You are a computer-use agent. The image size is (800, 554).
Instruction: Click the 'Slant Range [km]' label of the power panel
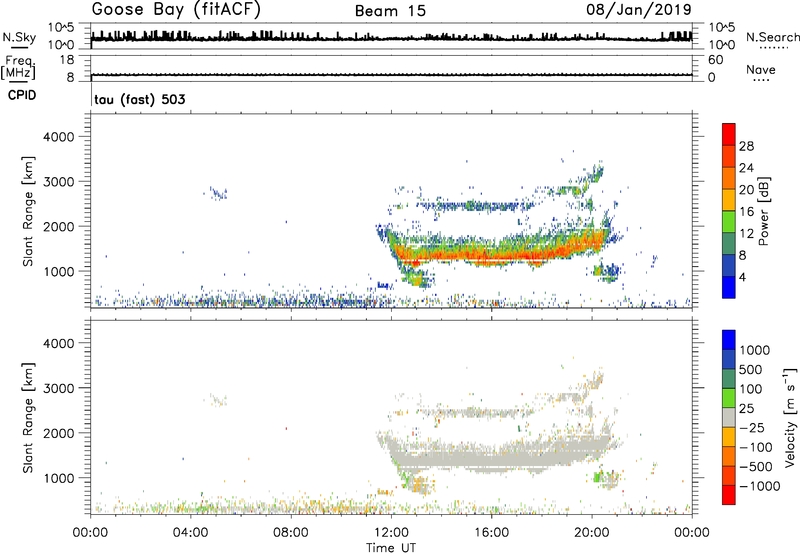pyautogui.click(x=28, y=211)
